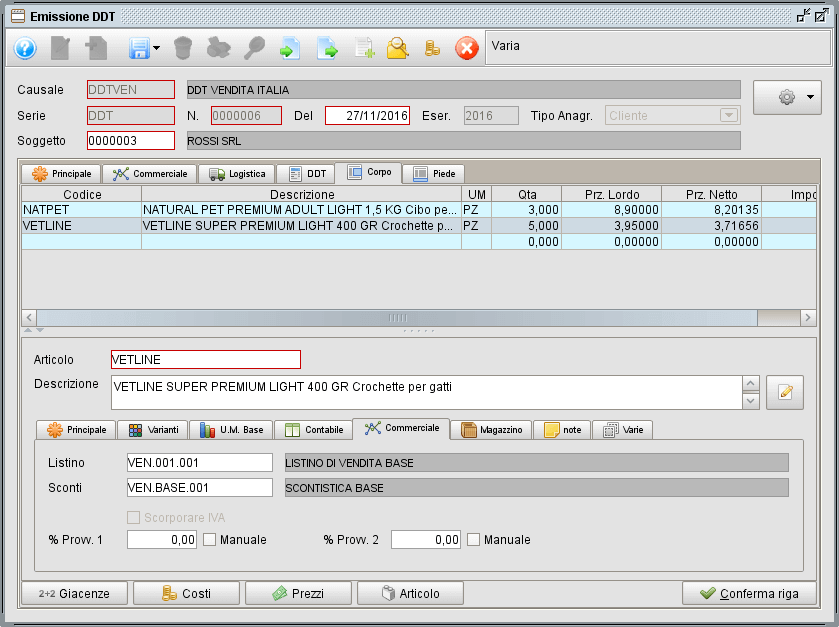Expand split pane using the down triangle
This screenshot has height=627, width=839.
point(40,330)
